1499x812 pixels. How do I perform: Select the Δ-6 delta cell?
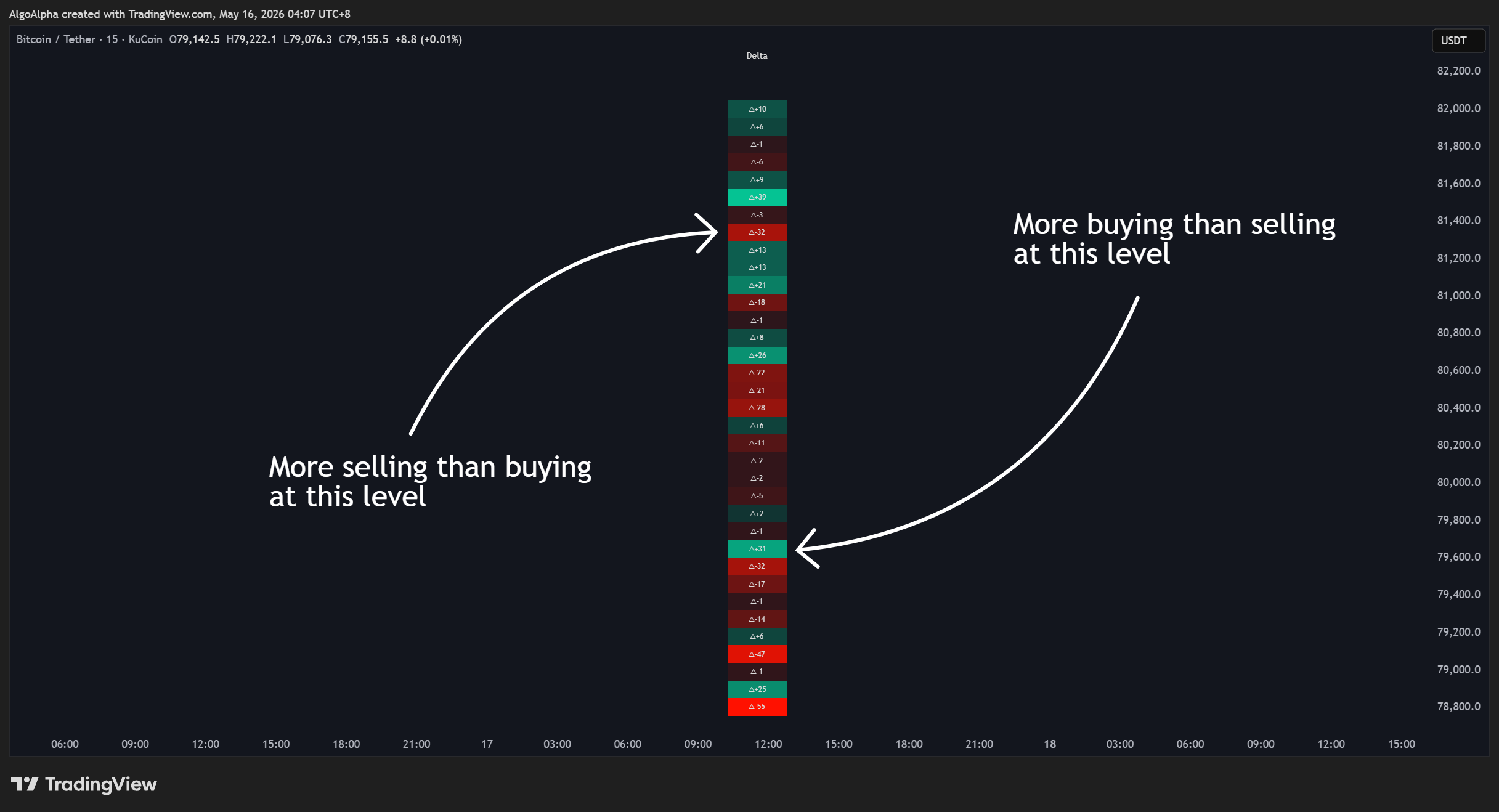[757, 162]
